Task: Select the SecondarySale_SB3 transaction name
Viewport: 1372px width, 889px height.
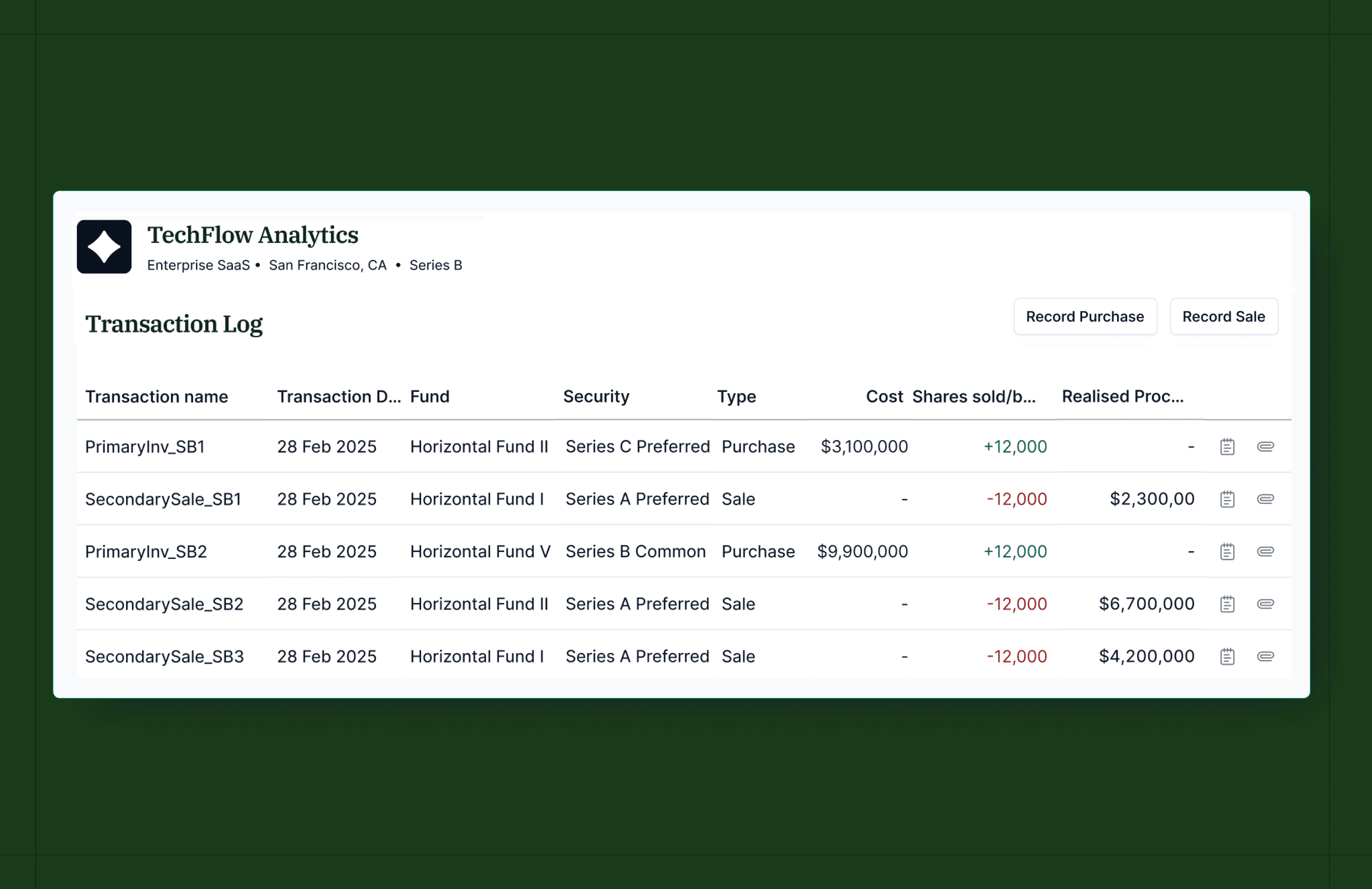Action: click(x=164, y=657)
